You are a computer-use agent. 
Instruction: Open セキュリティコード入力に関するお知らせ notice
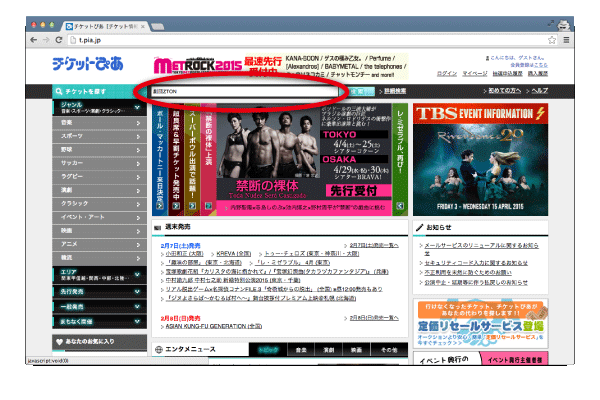476,263
